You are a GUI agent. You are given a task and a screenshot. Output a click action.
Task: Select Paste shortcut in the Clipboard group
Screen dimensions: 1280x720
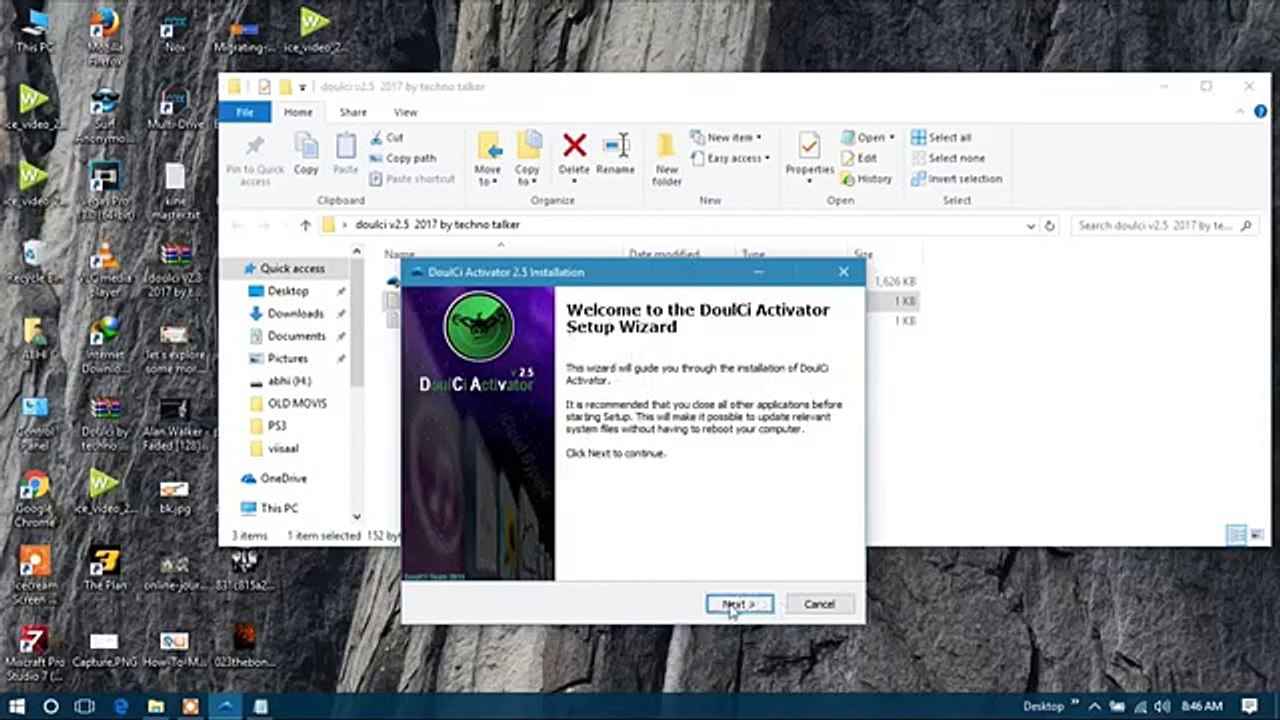(x=412, y=179)
